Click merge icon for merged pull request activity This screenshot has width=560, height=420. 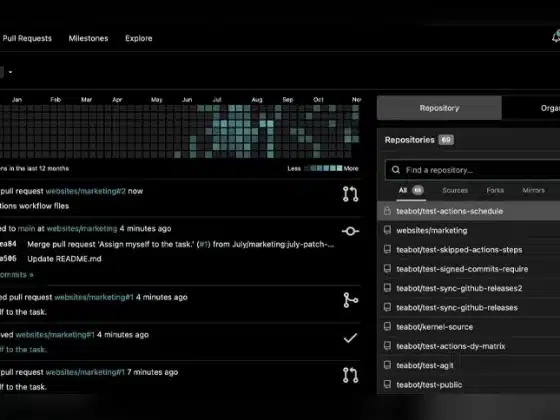point(350,300)
